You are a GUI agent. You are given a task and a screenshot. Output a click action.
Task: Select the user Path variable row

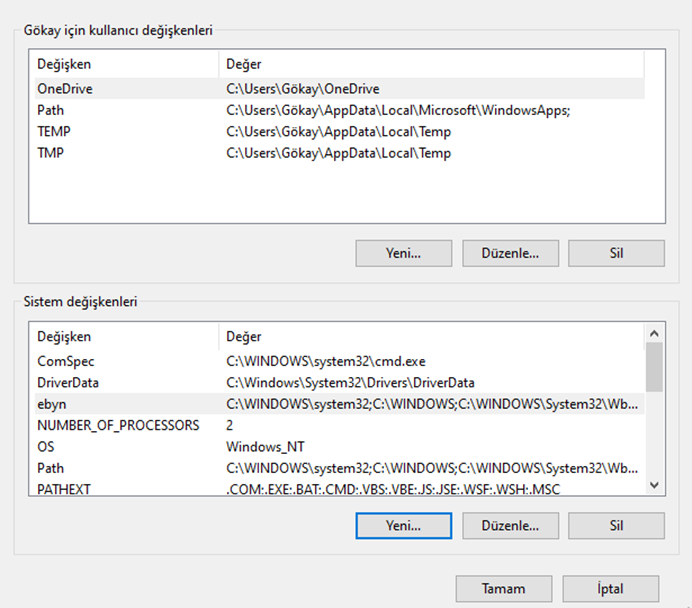pyautogui.click(x=339, y=110)
